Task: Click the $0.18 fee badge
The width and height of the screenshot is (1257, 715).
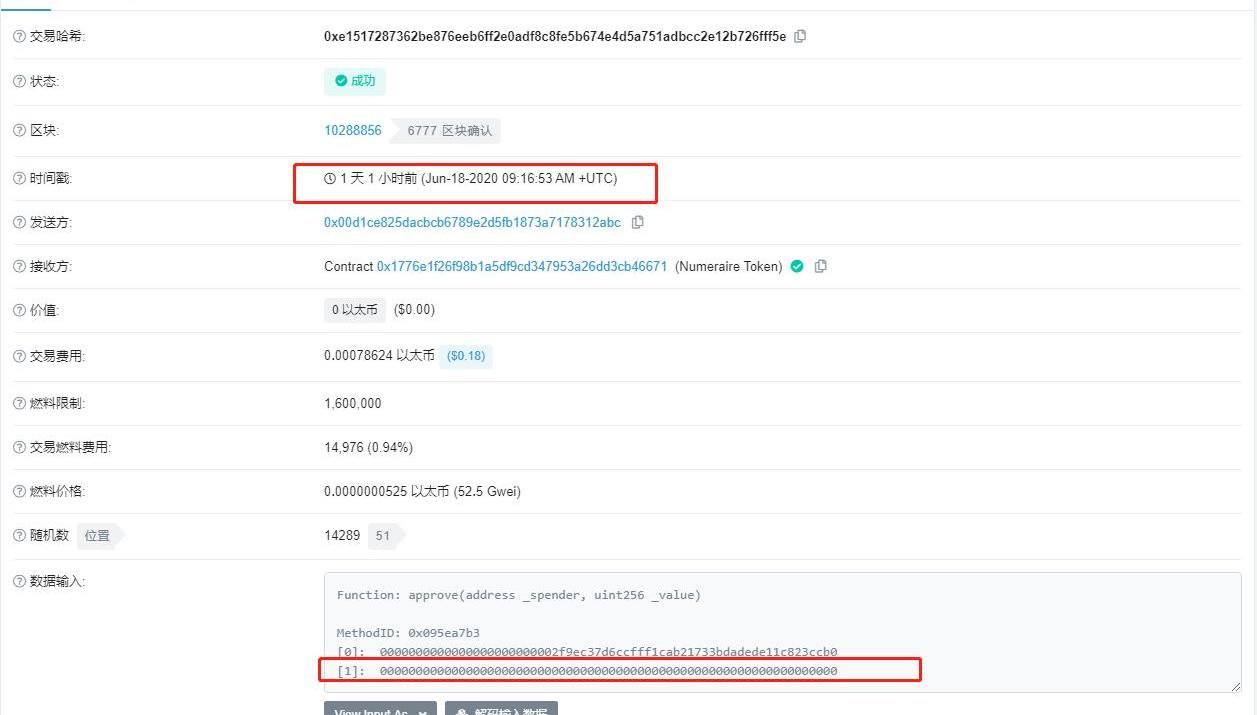Action: pos(465,356)
